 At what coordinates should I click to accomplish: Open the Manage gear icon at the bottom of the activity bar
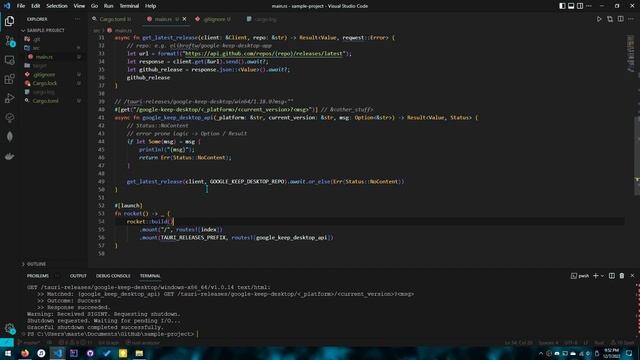point(9,328)
